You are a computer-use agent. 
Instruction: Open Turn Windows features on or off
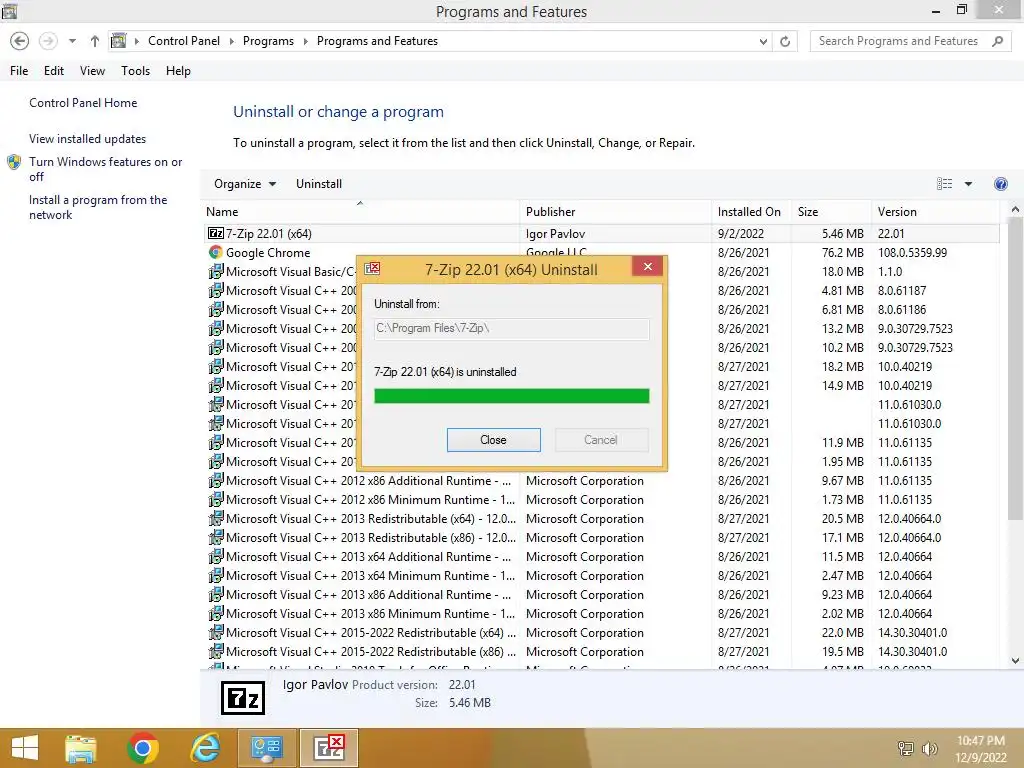pos(105,168)
